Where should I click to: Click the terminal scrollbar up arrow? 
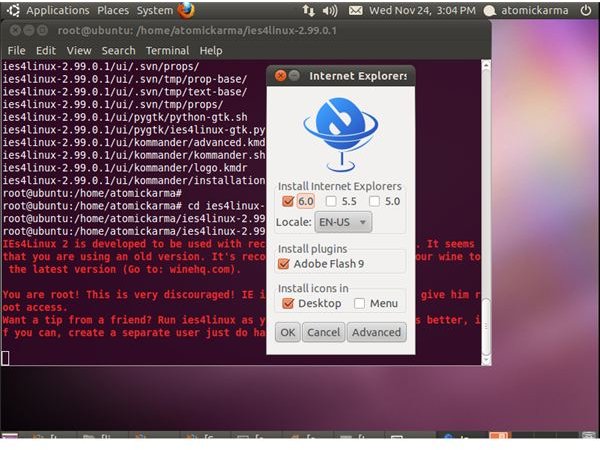(x=486, y=65)
